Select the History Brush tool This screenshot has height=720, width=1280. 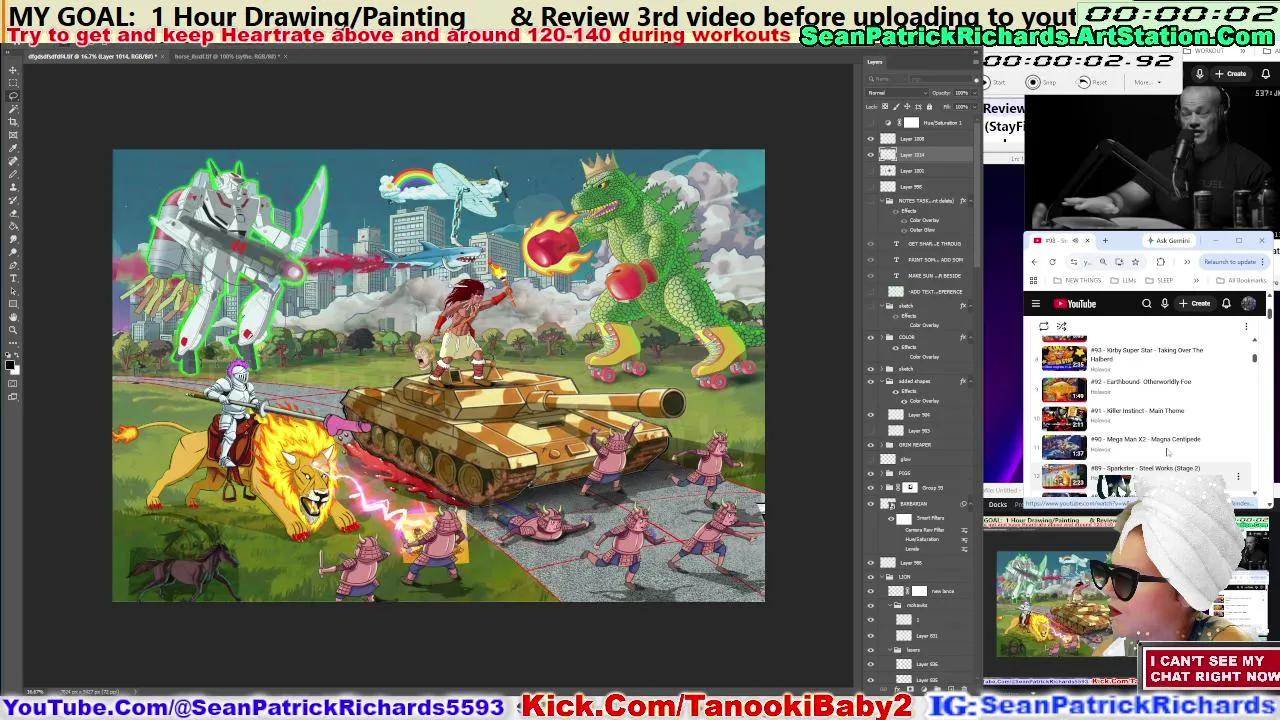[13, 199]
